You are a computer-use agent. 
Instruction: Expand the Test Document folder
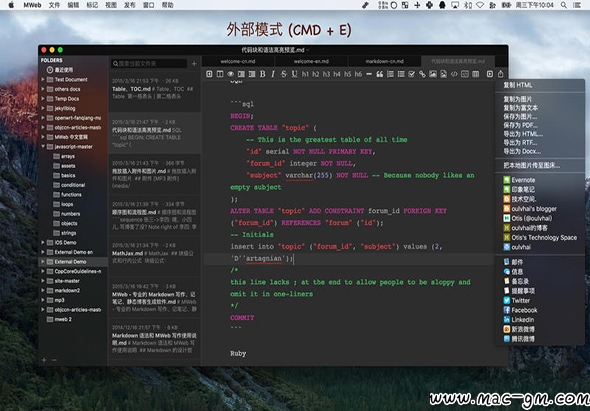[43, 79]
